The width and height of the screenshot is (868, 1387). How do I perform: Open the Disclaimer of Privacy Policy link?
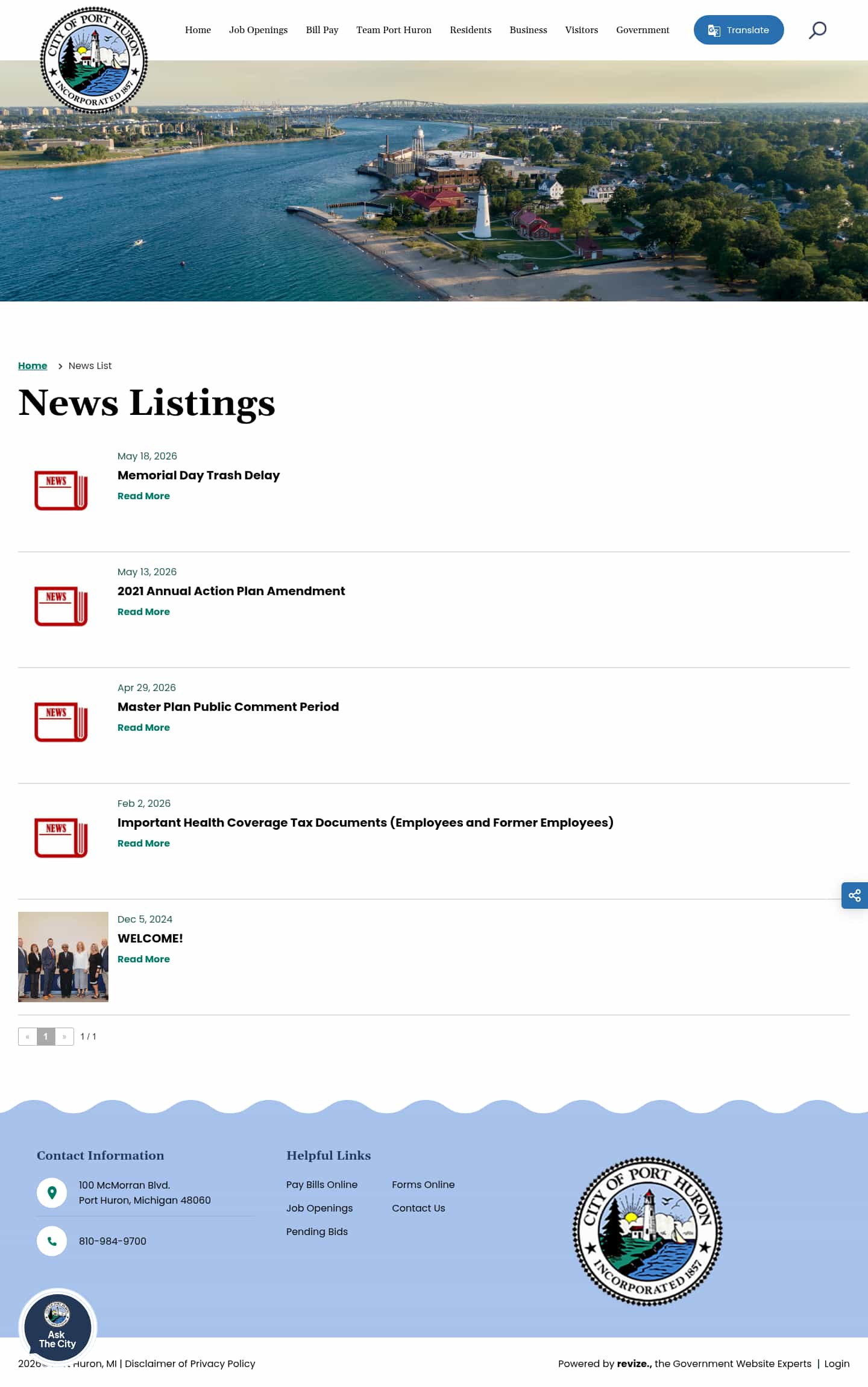pyautogui.click(x=190, y=1363)
